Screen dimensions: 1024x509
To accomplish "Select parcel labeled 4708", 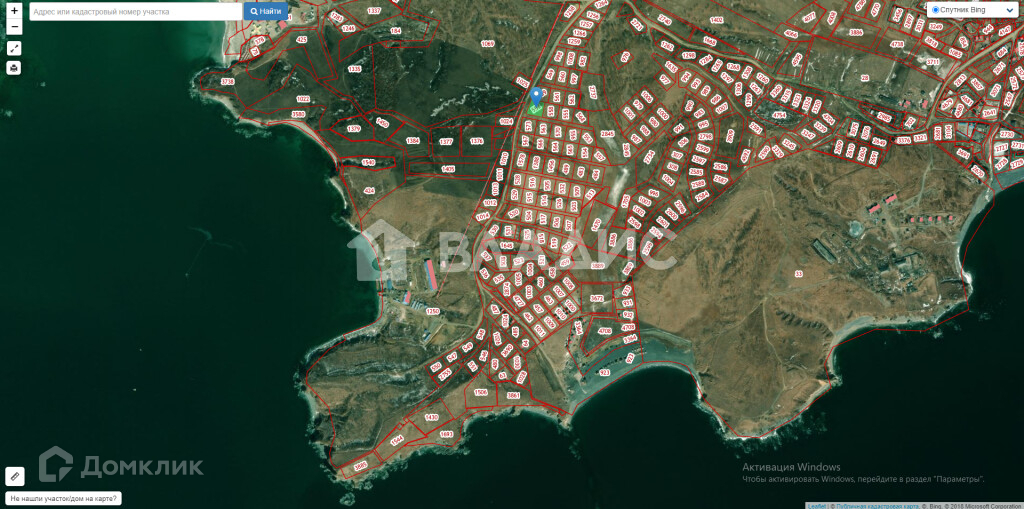I will coord(605,331).
